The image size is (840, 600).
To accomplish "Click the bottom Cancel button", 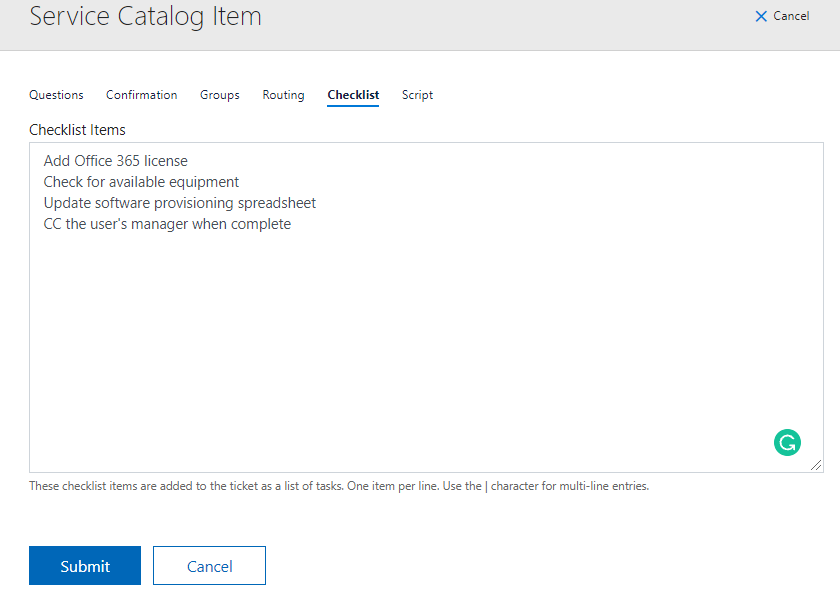I will click(x=209, y=566).
